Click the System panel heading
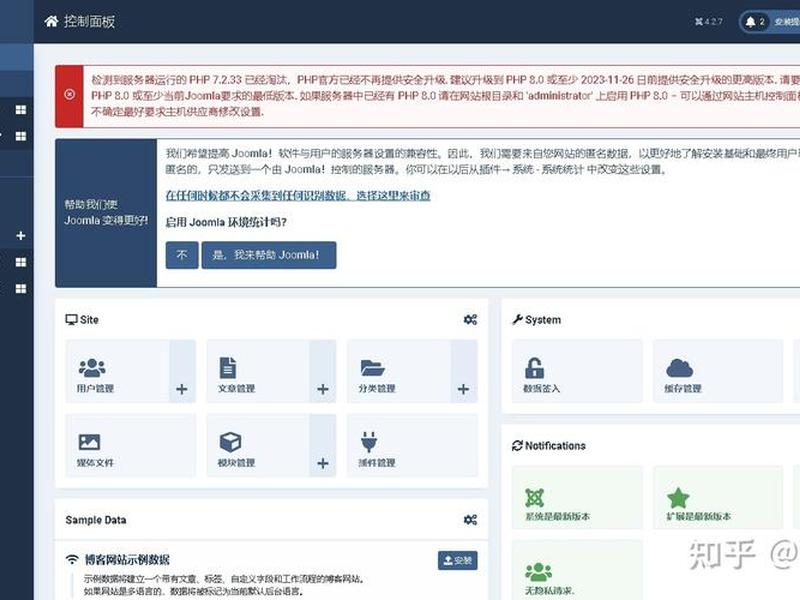Viewport: 800px width, 600px height. pos(537,319)
